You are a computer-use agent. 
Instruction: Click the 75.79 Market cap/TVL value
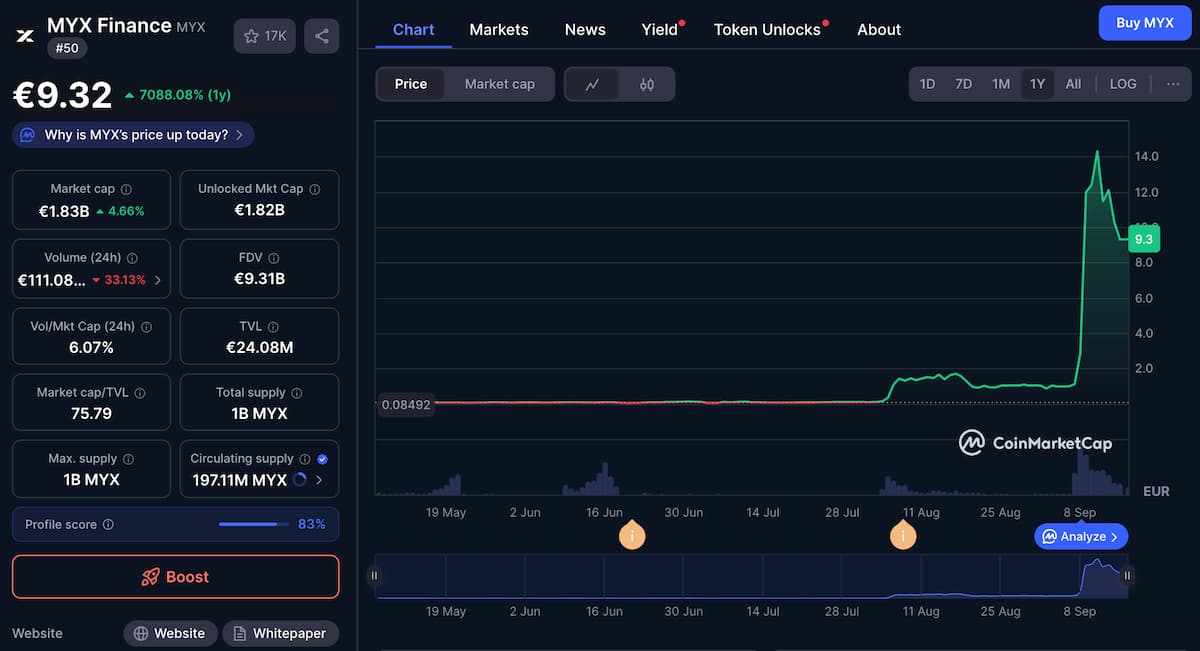pyautogui.click(x=91, y=414)
